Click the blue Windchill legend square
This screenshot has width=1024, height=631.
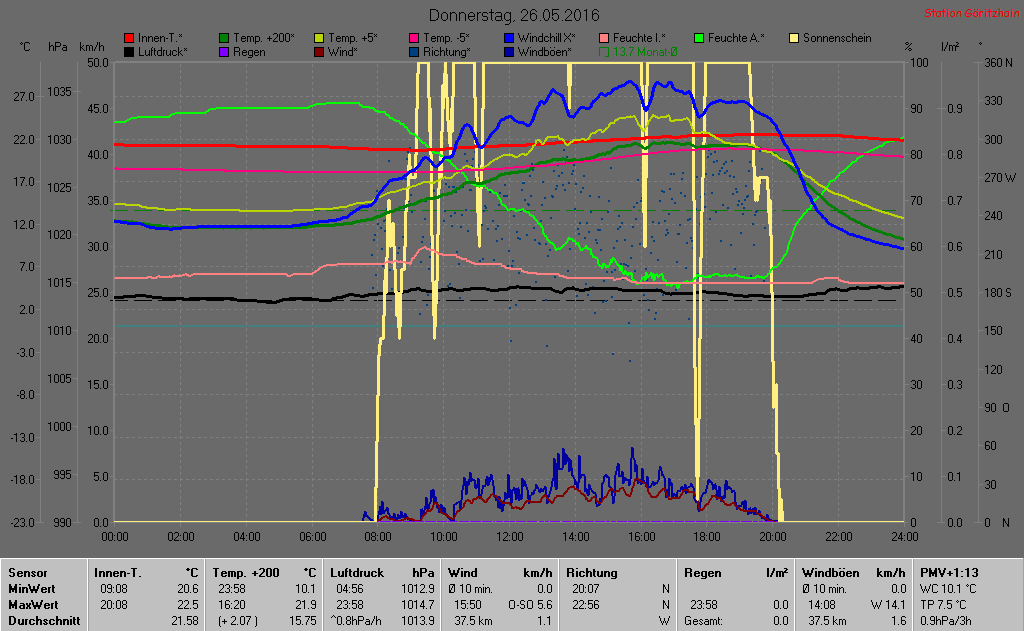click(510, 38)
